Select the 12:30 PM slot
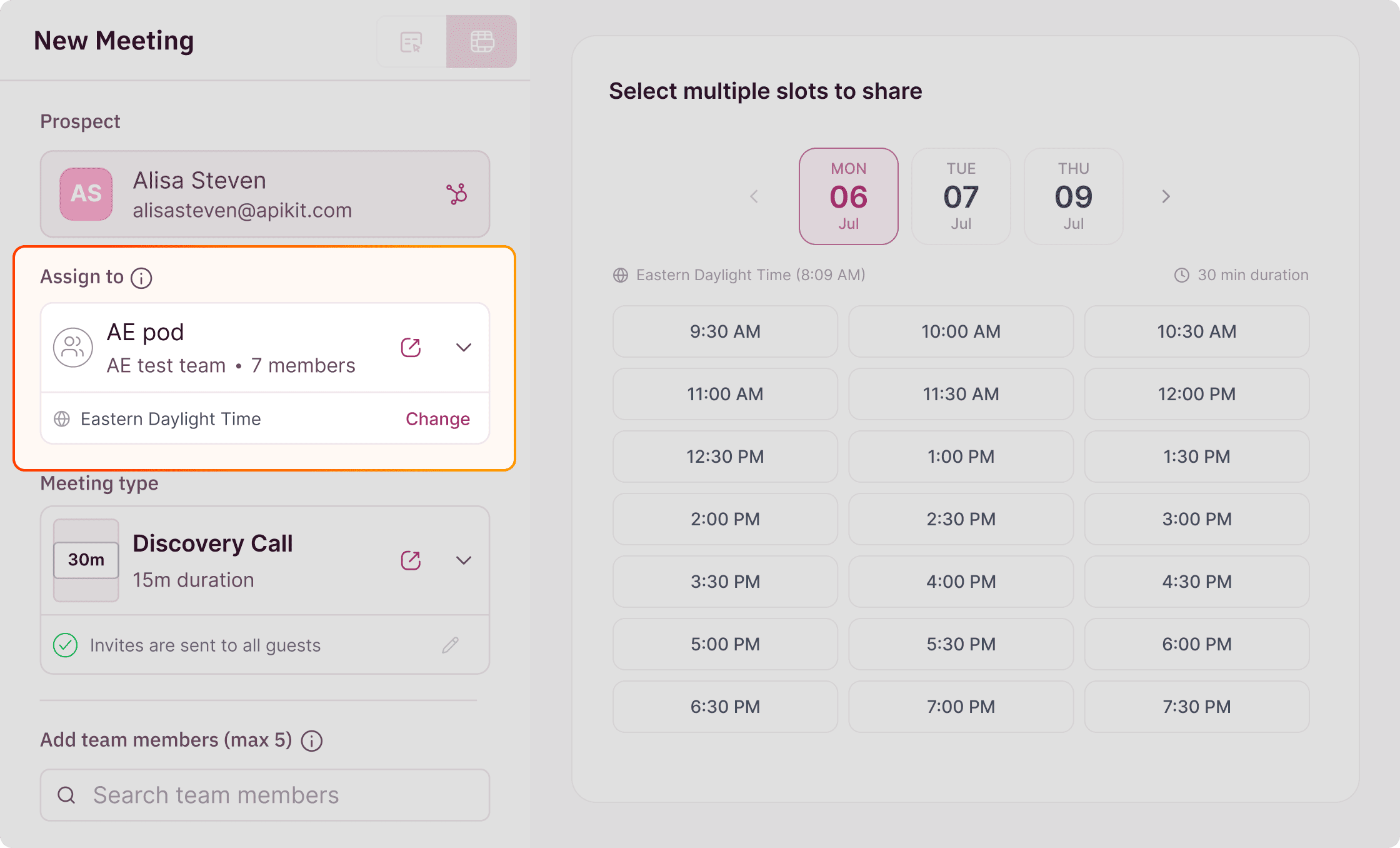This screenshot has width=1400, height=848. (725, 457)
